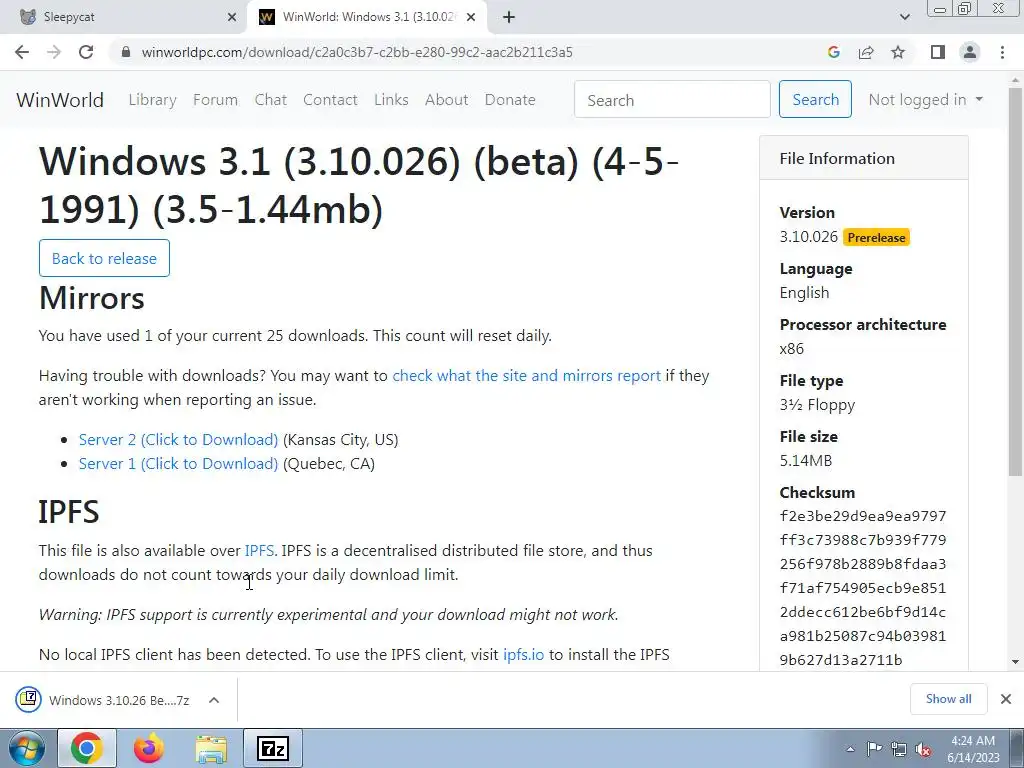Open the site security padlock info
1024x768 pixels.
pos(126,52)
